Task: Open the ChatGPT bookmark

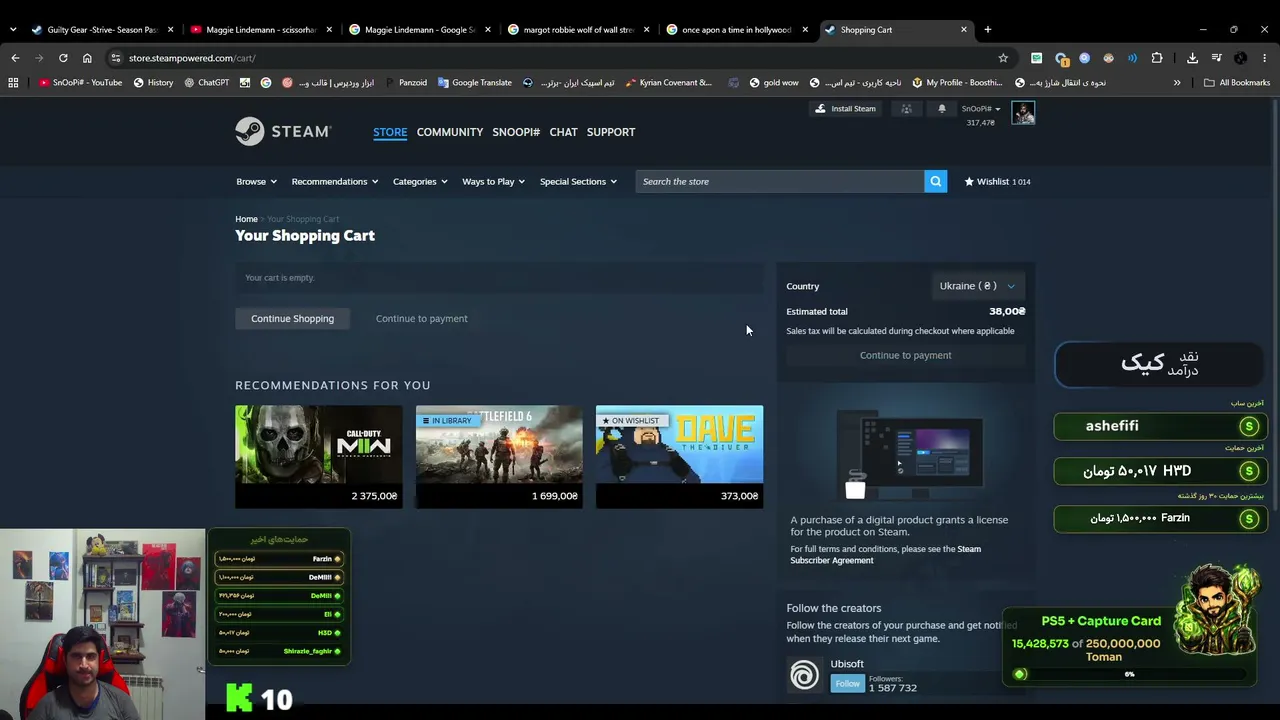Action: pos(206,83)
